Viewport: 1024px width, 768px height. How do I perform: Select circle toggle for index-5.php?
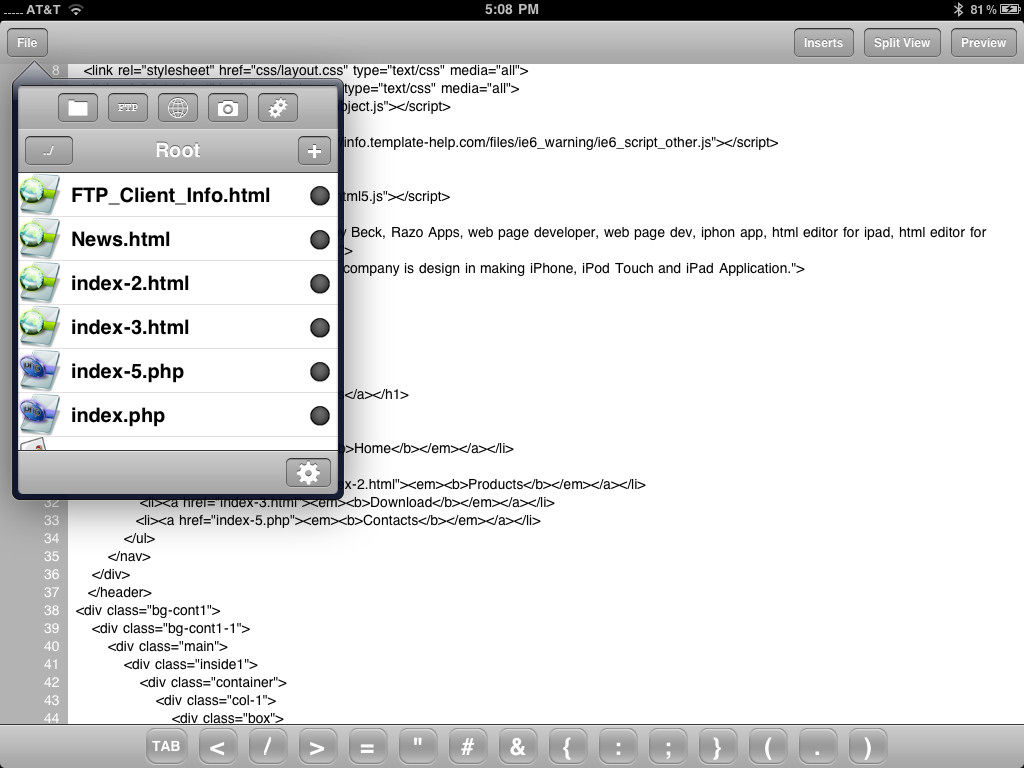click(x=319, y=372)
